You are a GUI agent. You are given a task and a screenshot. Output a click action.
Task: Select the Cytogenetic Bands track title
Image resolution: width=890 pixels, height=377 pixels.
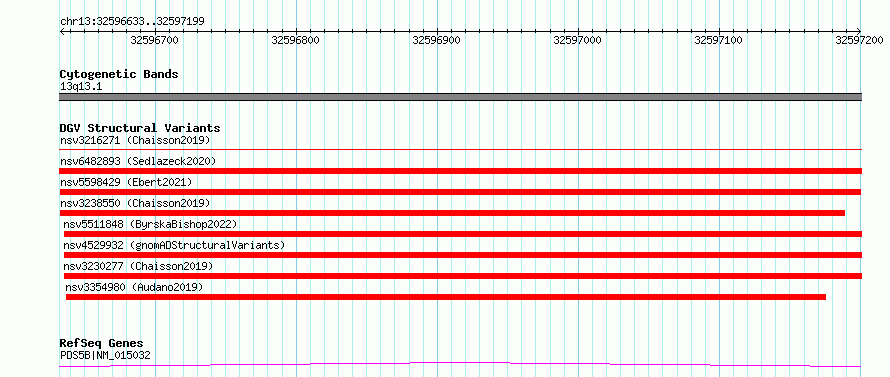tap(119, 74)
